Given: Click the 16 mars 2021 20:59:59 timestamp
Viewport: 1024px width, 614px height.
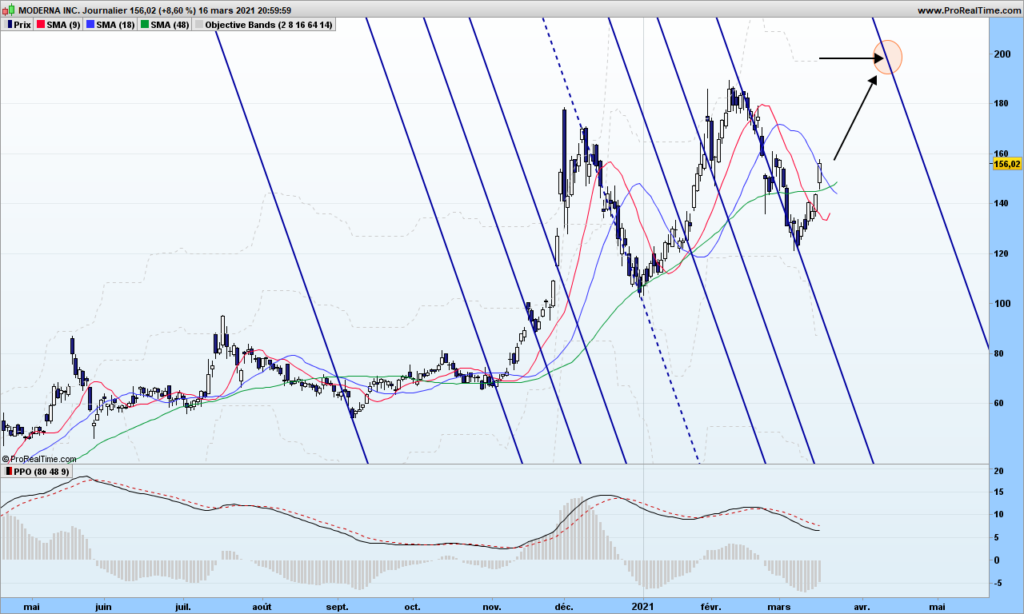Looking at the screenshot, I should [x=245, y=10].
